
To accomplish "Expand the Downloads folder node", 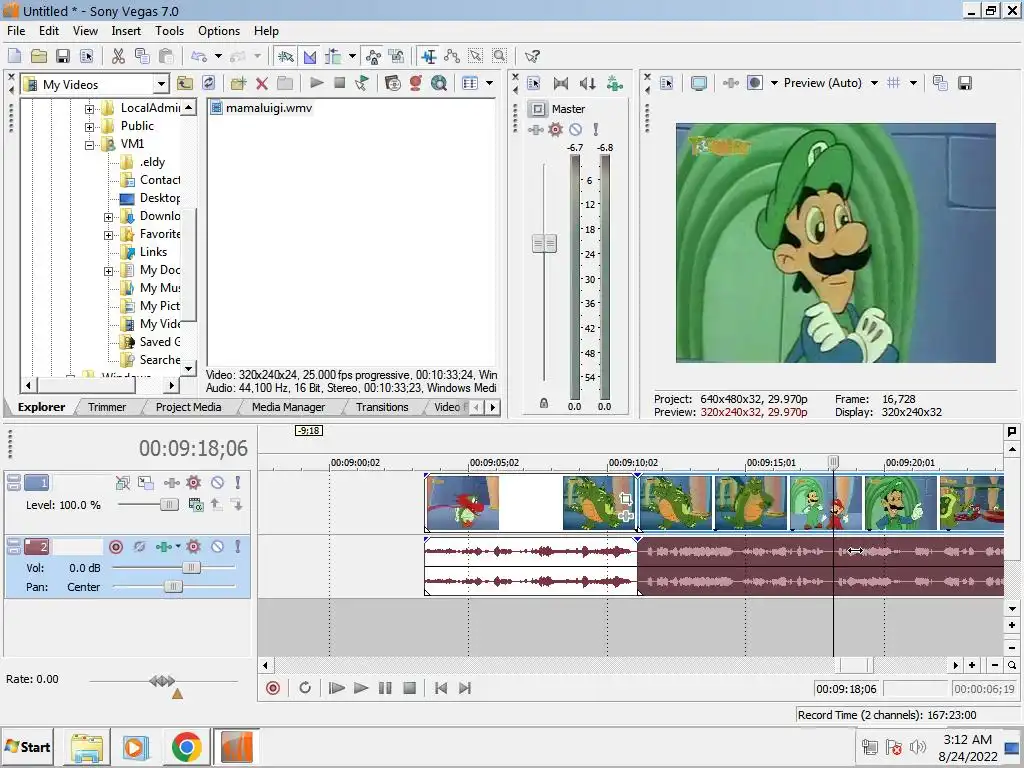I will coord(108,217).
